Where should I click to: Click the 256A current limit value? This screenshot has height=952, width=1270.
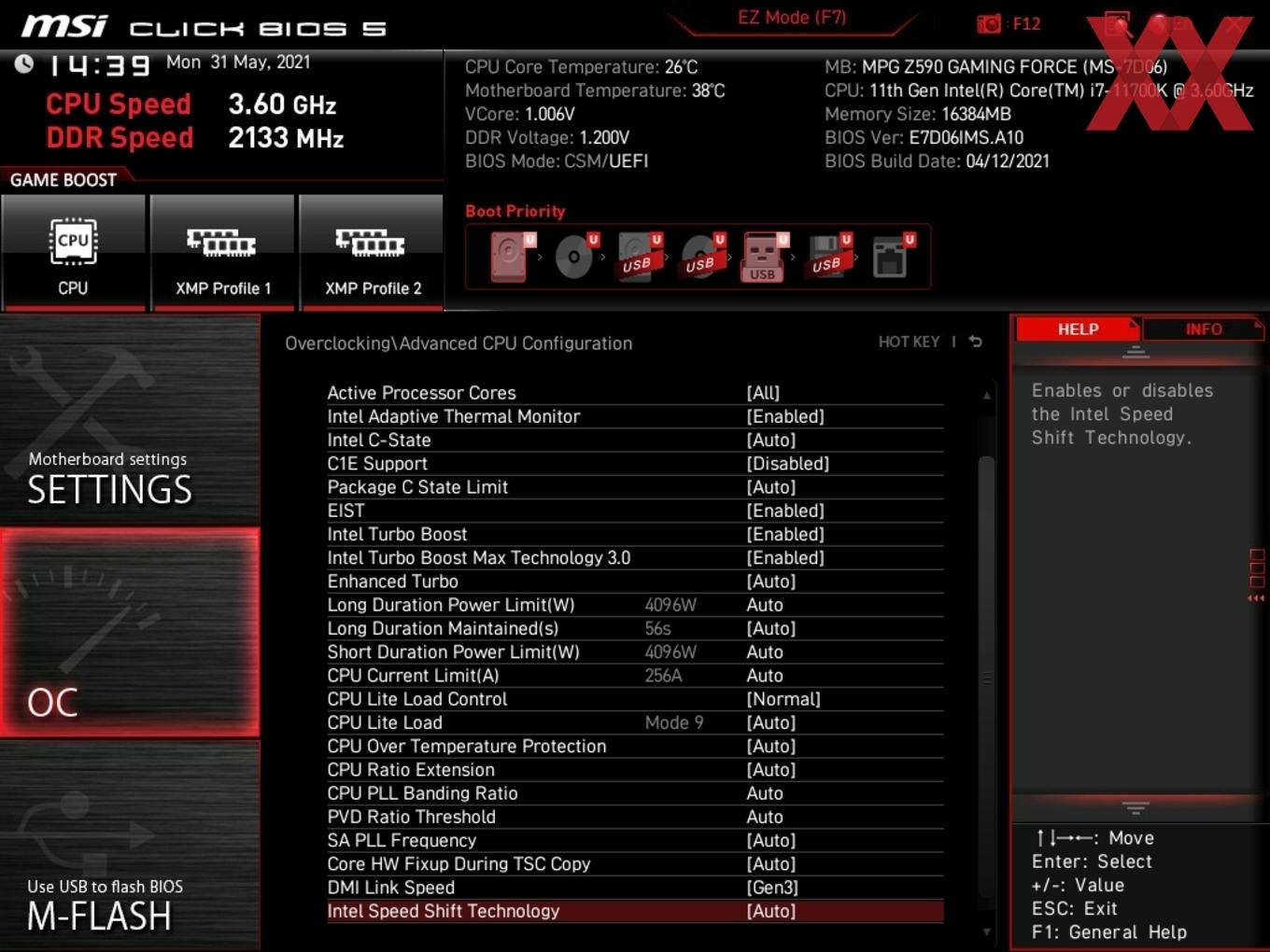663,676
